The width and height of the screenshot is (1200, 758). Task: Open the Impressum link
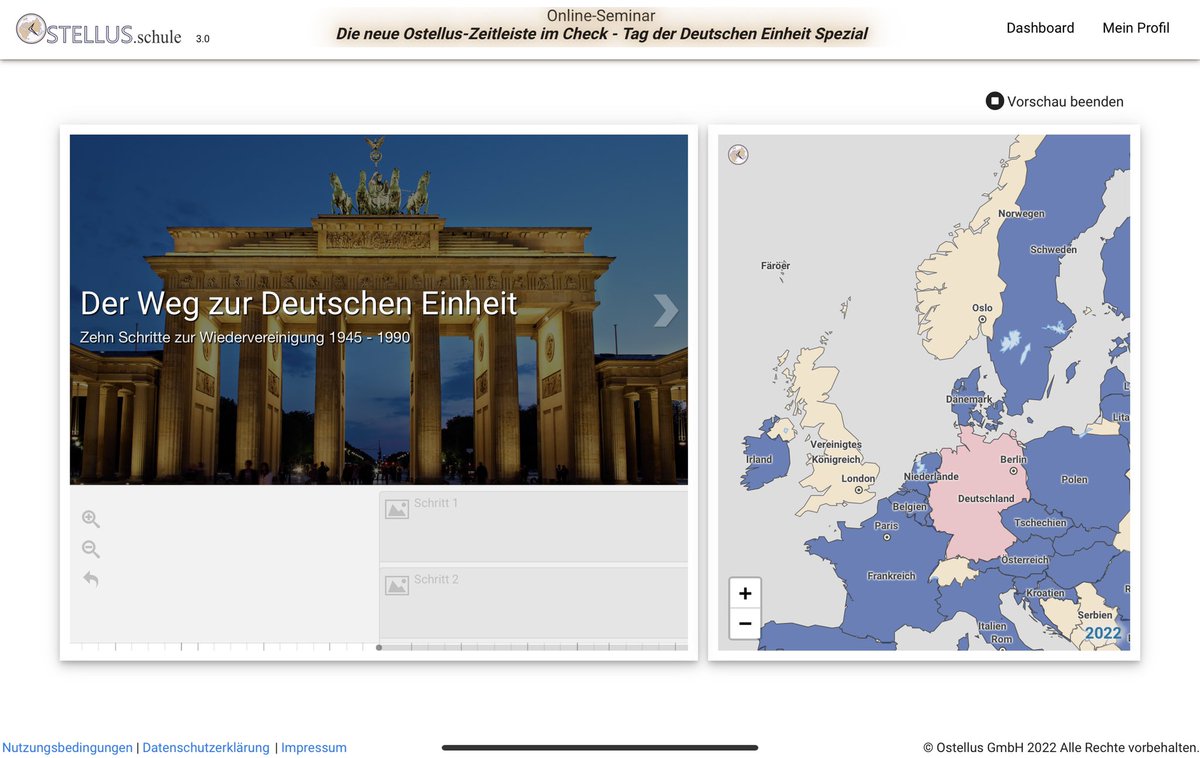point(314,747)
